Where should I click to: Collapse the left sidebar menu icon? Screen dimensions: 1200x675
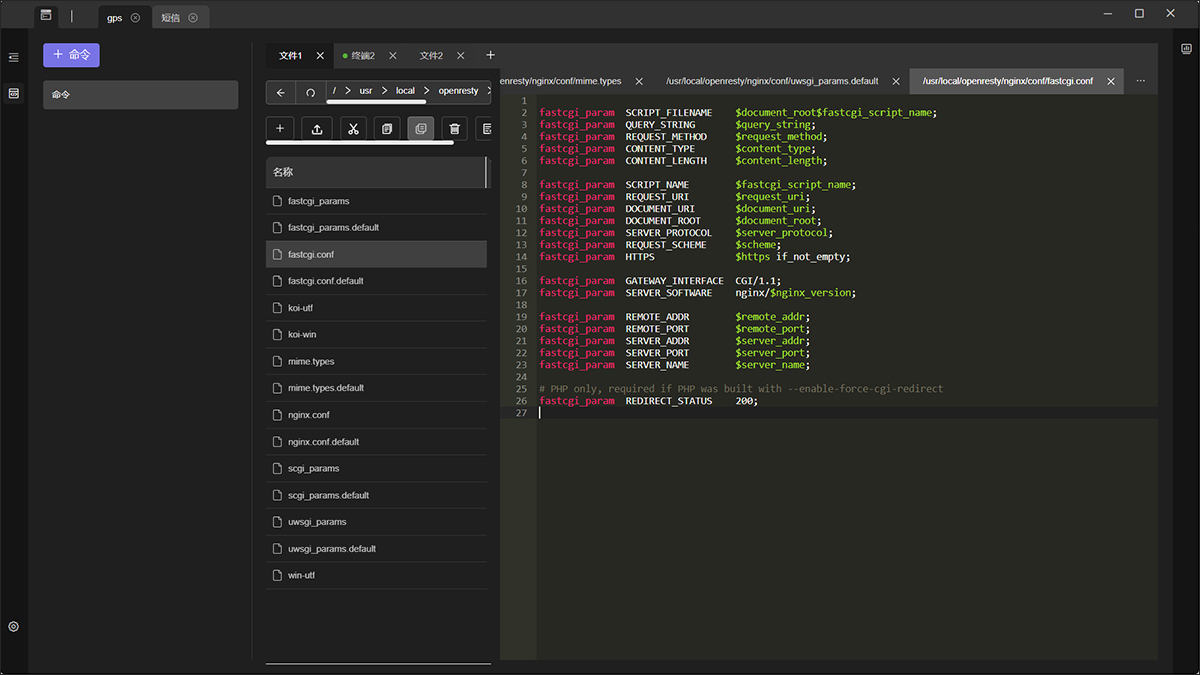tap(14, 58)
